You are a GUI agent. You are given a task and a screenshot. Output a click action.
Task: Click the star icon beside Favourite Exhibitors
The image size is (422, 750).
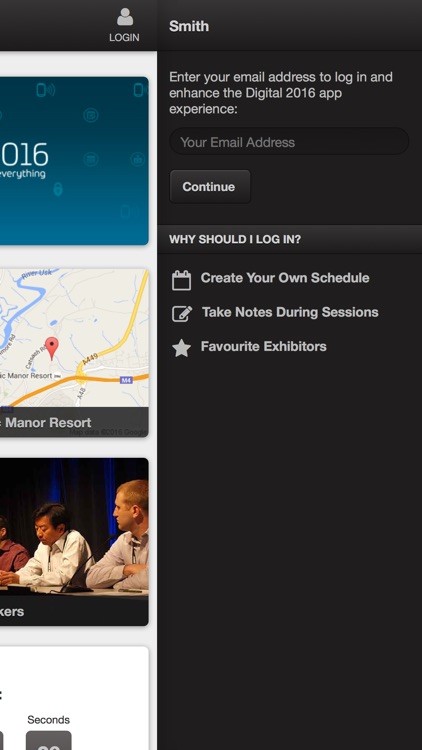point(181,348)
